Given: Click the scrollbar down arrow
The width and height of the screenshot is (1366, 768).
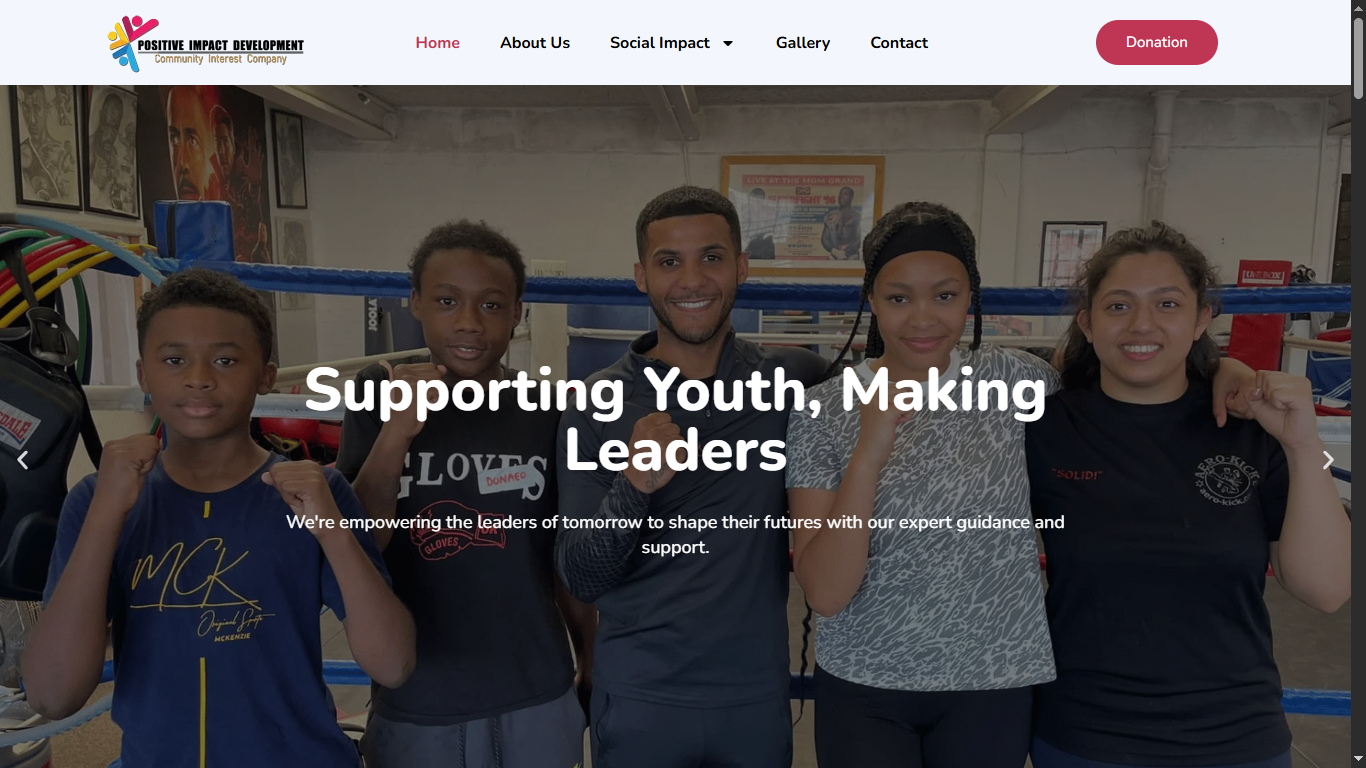Looking at the screenshot, I should click(x=1358, y=760).
